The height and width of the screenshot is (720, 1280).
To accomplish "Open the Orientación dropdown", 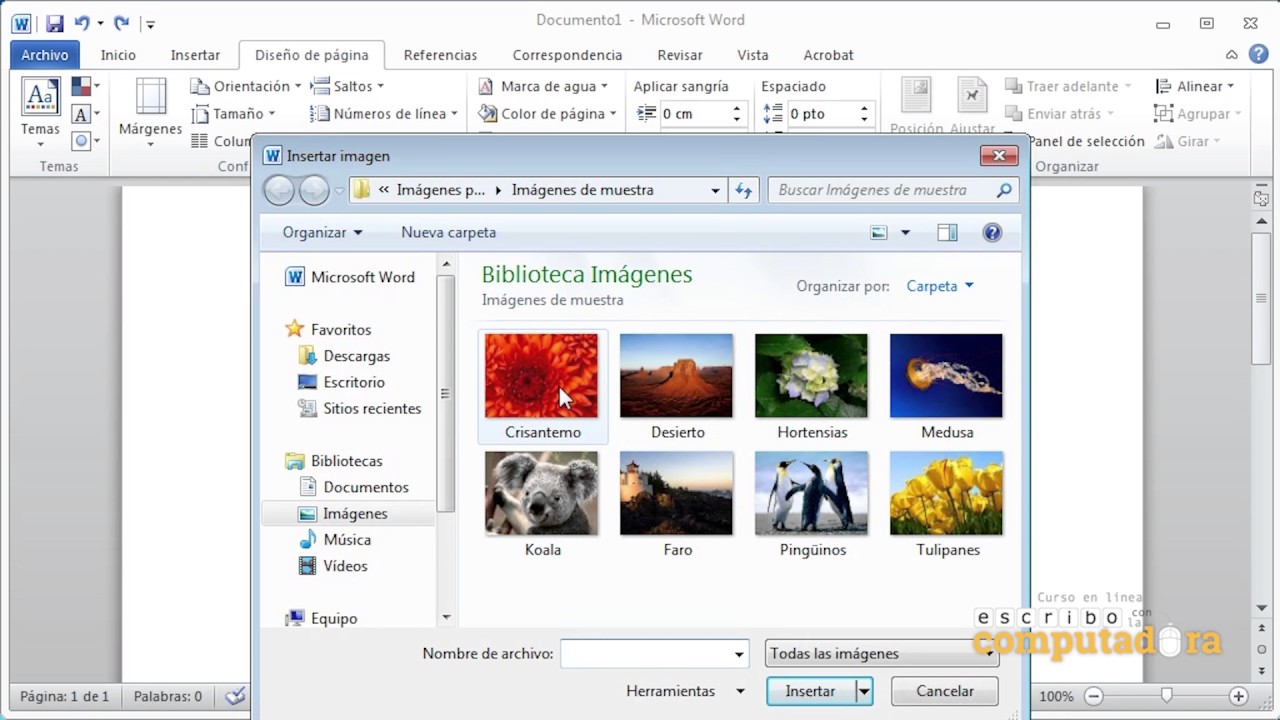I will pyautogui.click(x=245, y=87).
